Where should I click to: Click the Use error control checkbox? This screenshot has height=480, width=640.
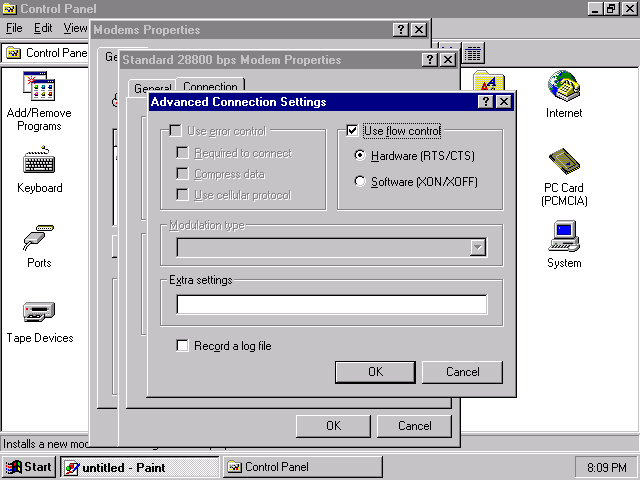176,131
